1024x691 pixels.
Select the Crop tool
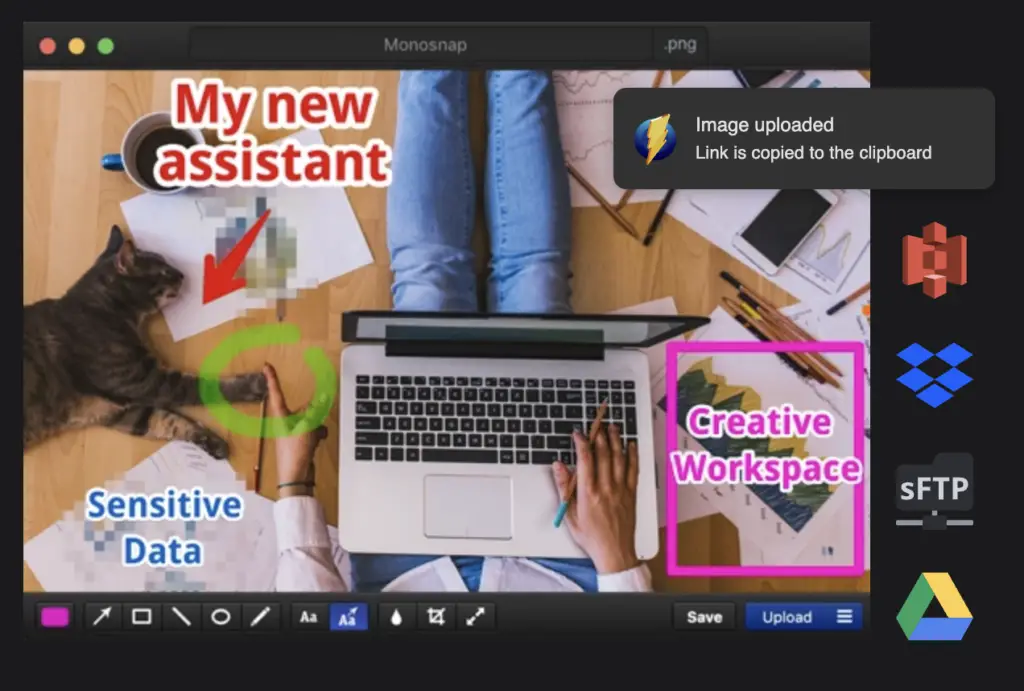pyautogui.click(x=436, y=617)
